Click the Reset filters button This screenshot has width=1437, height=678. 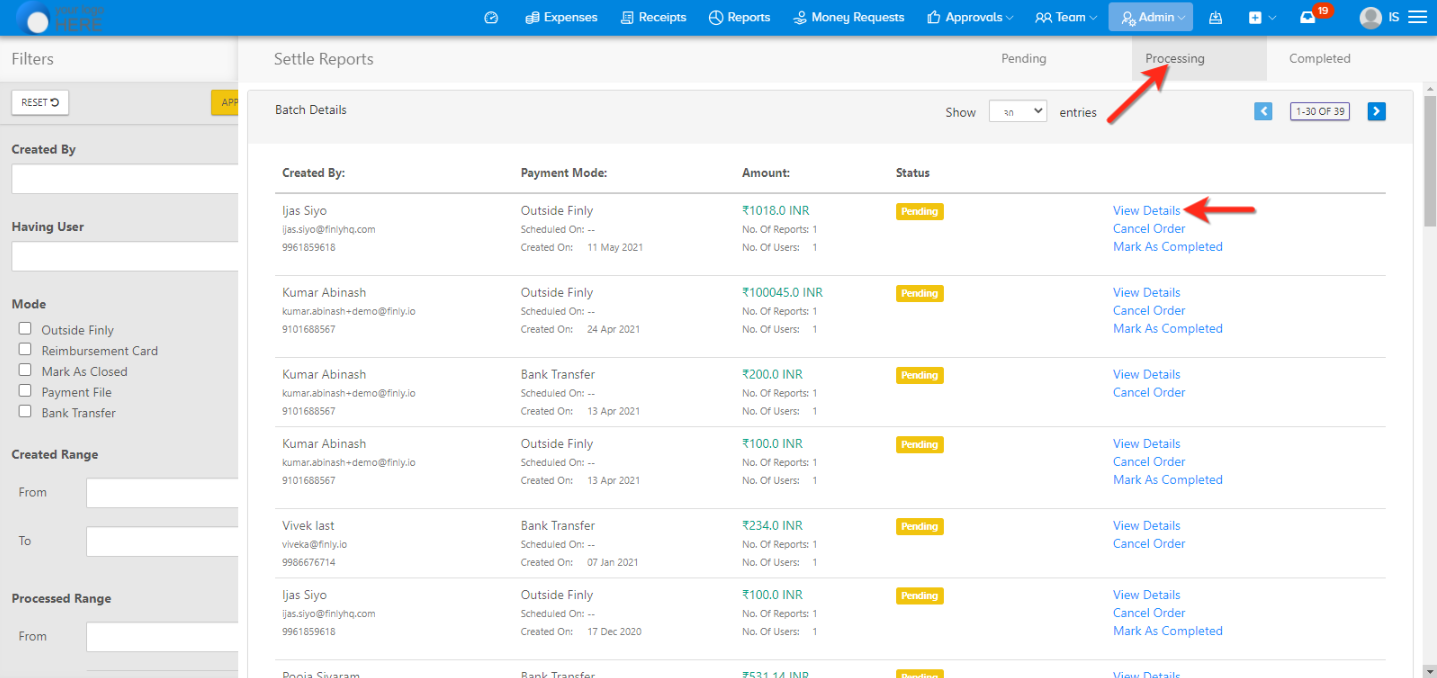point(40,102)
